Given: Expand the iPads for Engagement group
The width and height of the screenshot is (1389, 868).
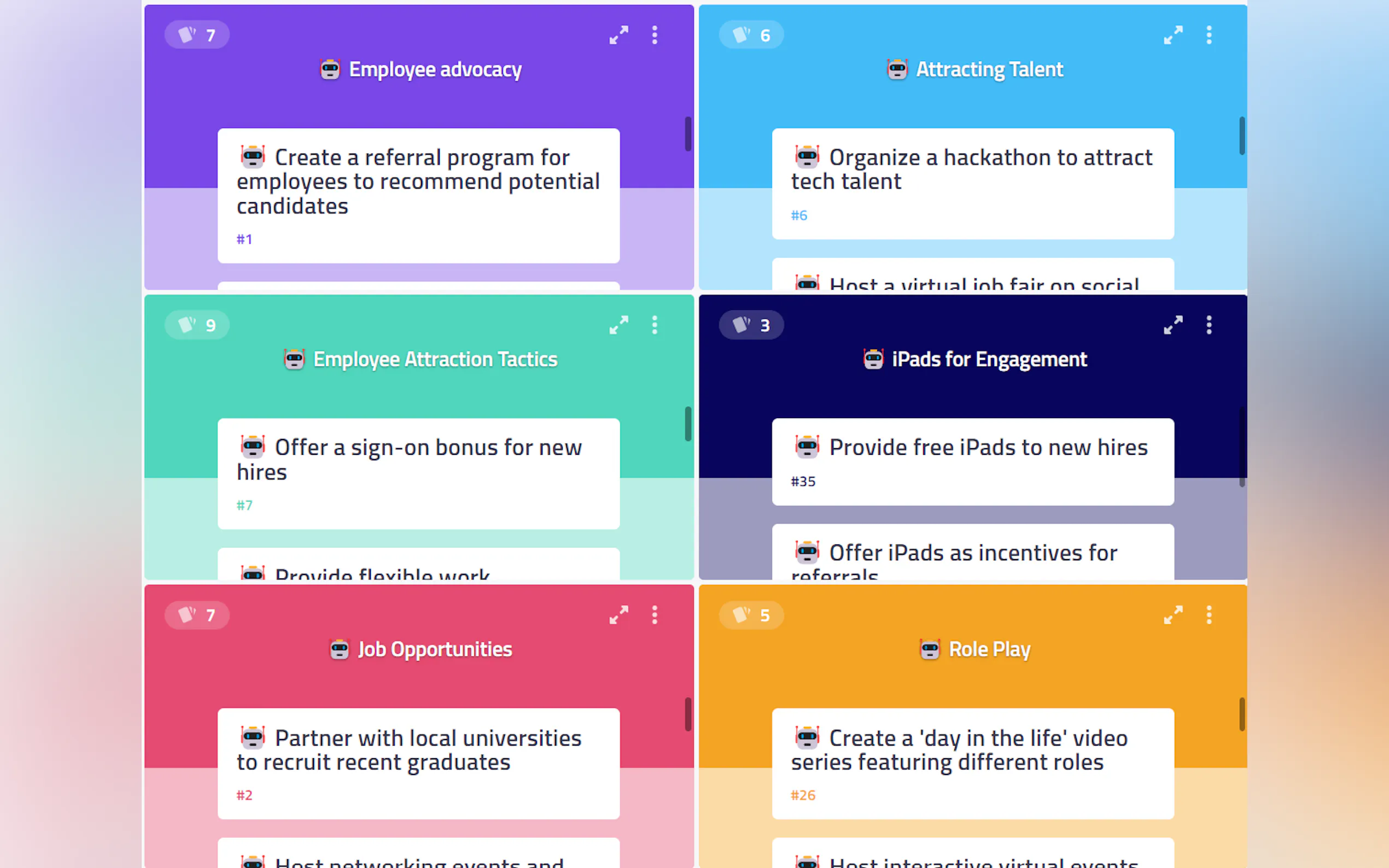Looking at the screenshot, I should pos(1172,325).
